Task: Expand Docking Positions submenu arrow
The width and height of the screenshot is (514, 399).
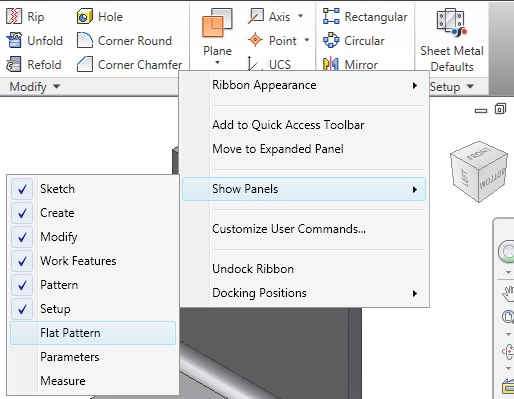Action: (415, 293)
